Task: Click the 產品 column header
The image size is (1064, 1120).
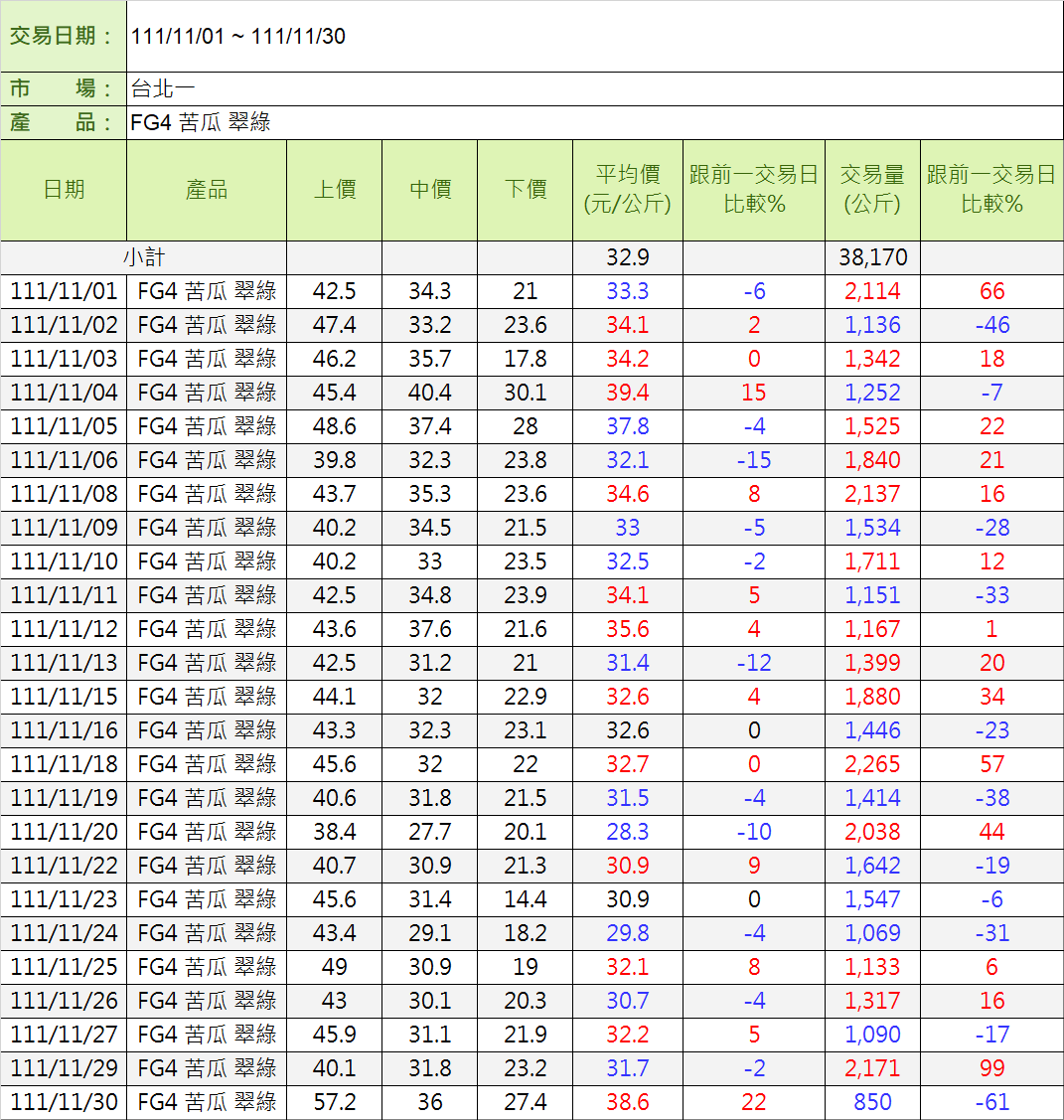Action: click(x=207, y=190)
